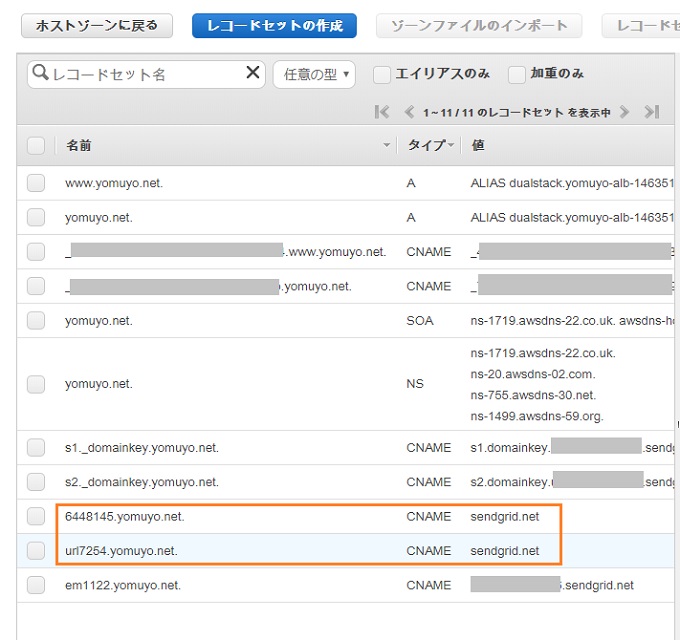This screenshot has height=640, width=680.
Task: Check the yomuyo.net. A record row
Action: (x=36, y=217)
